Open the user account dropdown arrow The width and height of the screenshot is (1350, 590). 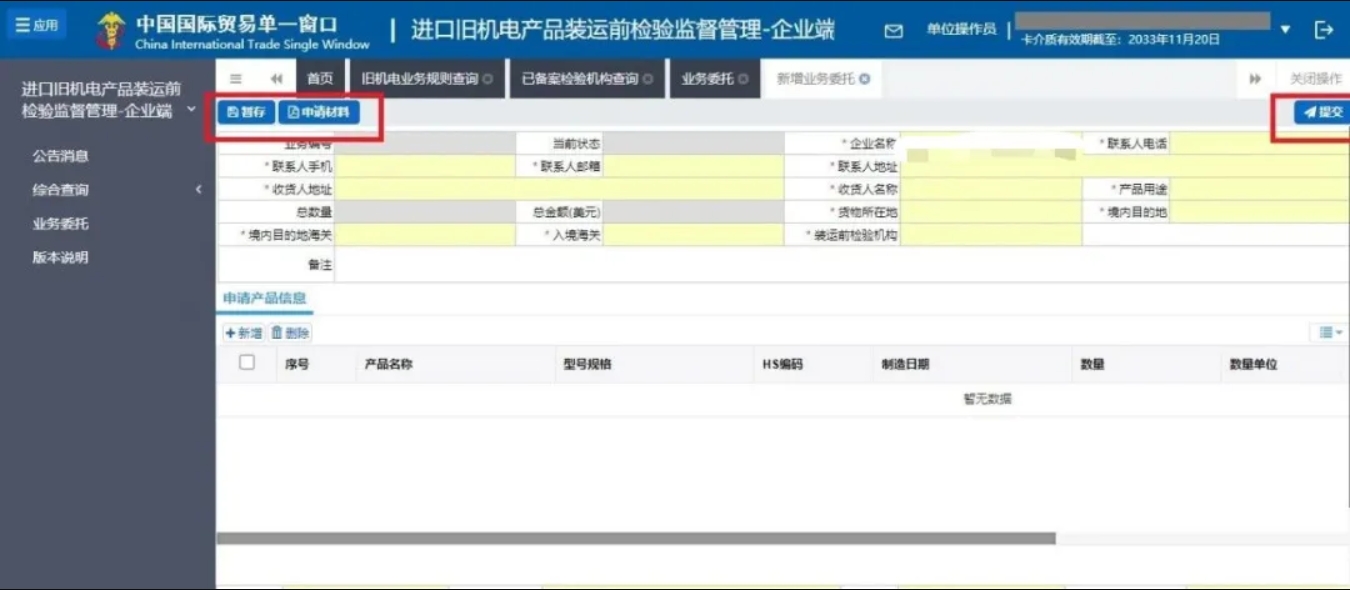(1286, 30)
